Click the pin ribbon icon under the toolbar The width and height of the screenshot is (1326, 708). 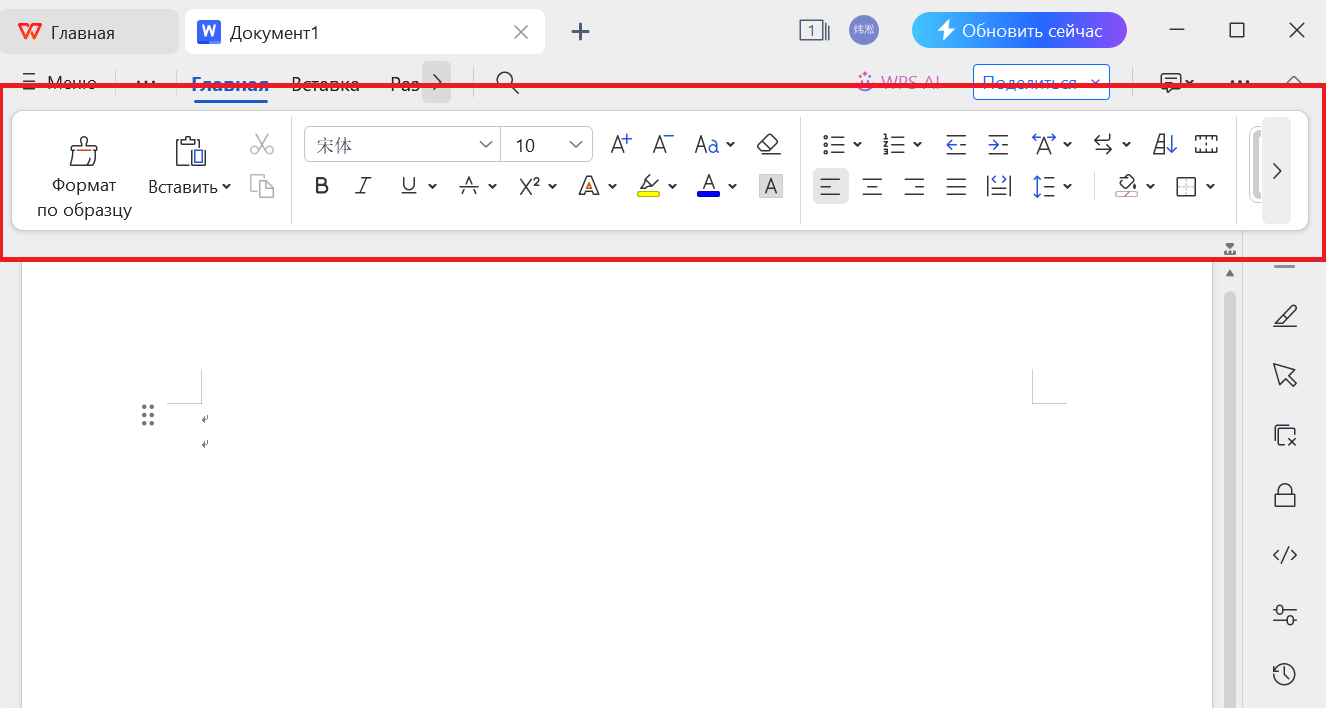(1230, 248)
